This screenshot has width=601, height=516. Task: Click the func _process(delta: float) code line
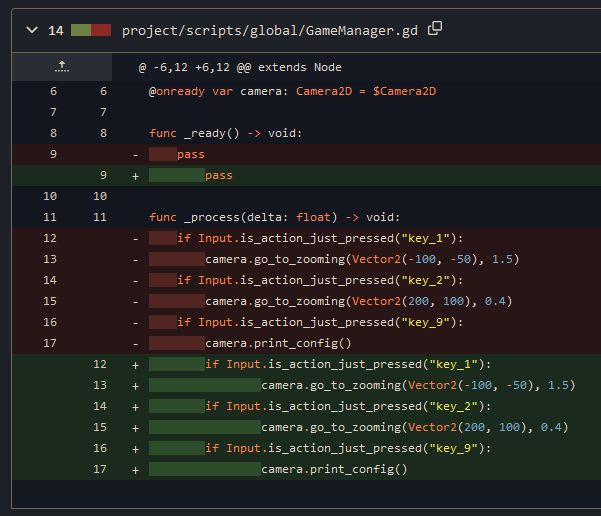coord(270,217)
